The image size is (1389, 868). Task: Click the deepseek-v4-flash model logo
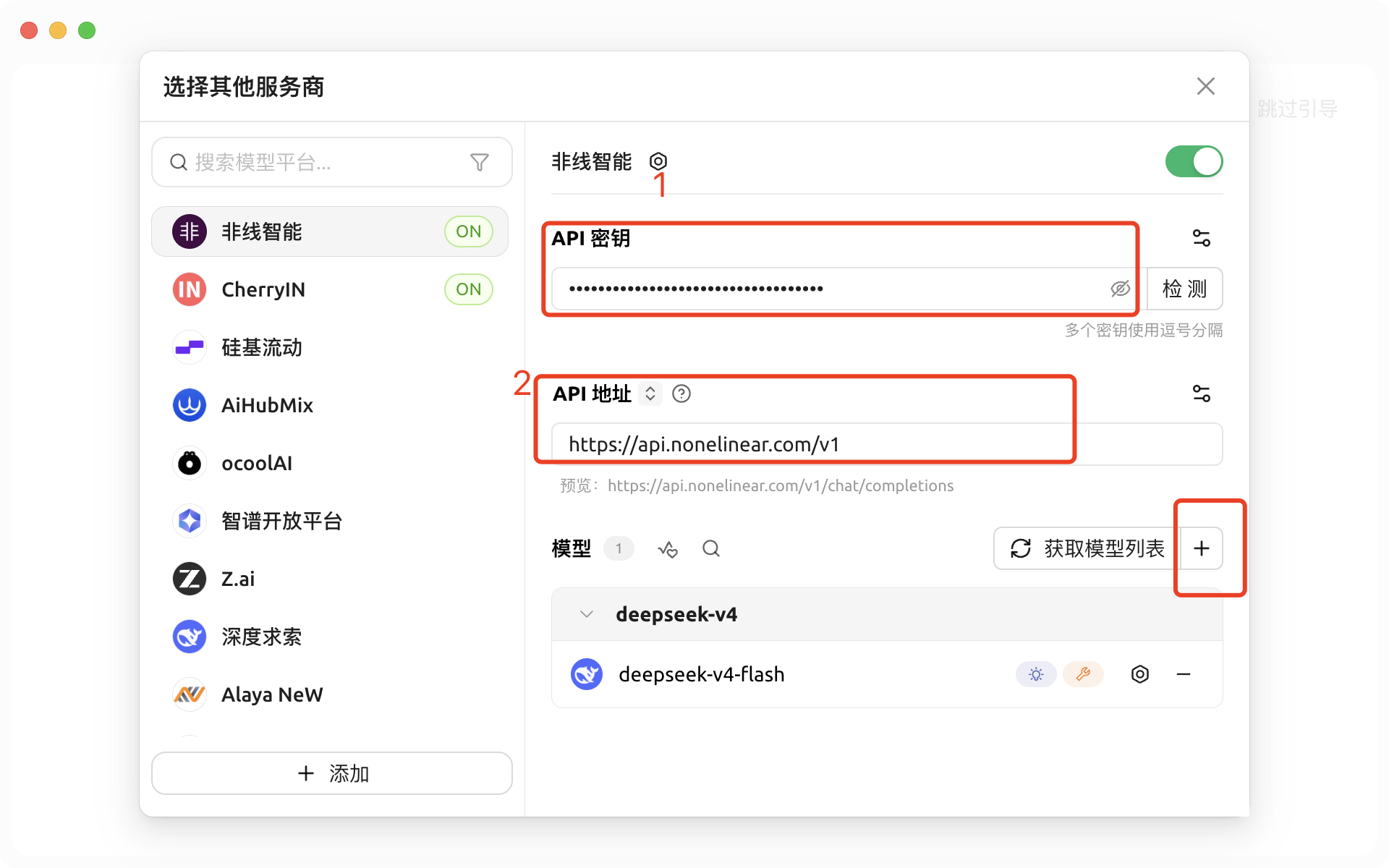[x=587, y=674]
